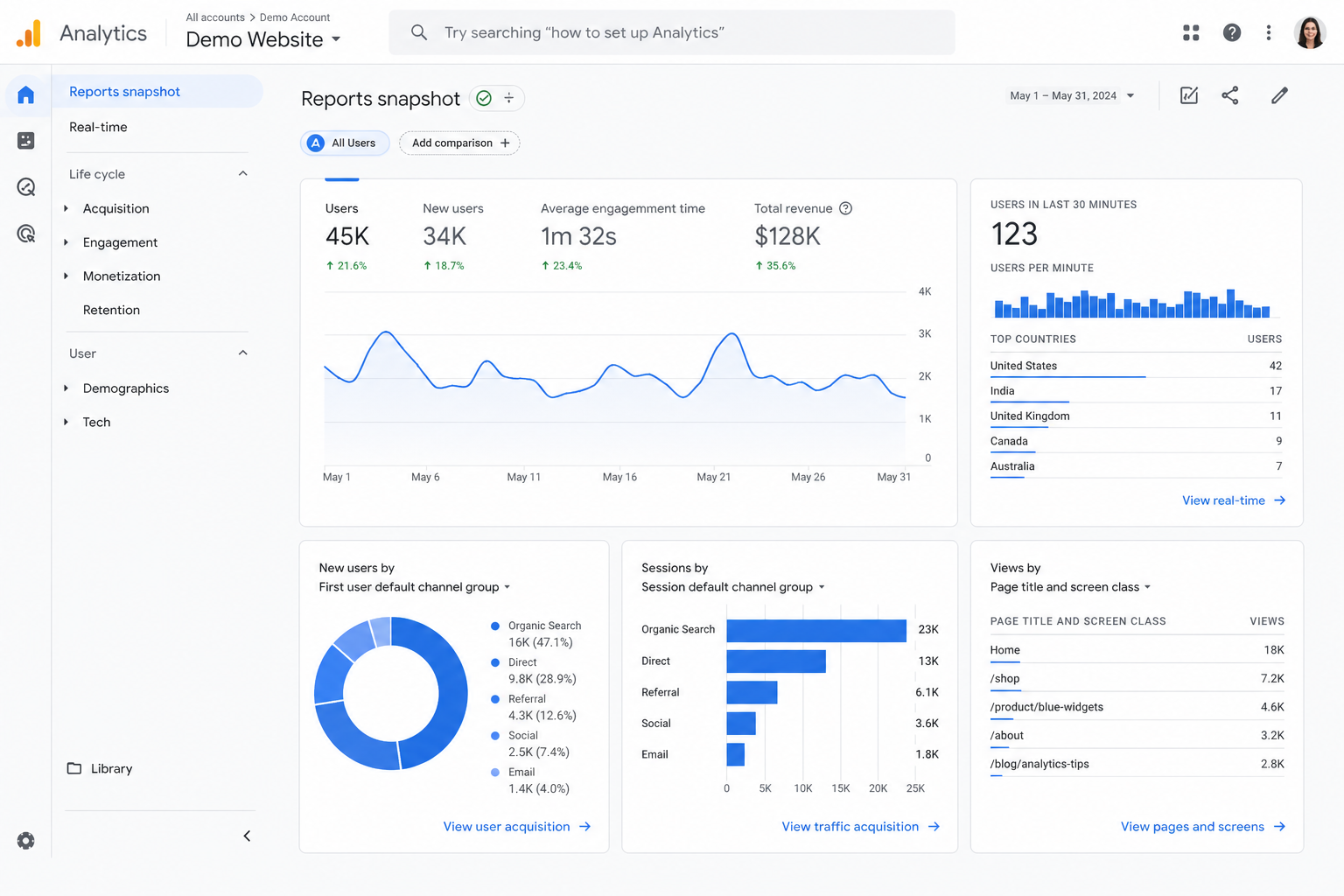The height and width of the screenshot is (896, 1344).
Task: Click the Email legend color dot
Action: coord(495,772)
